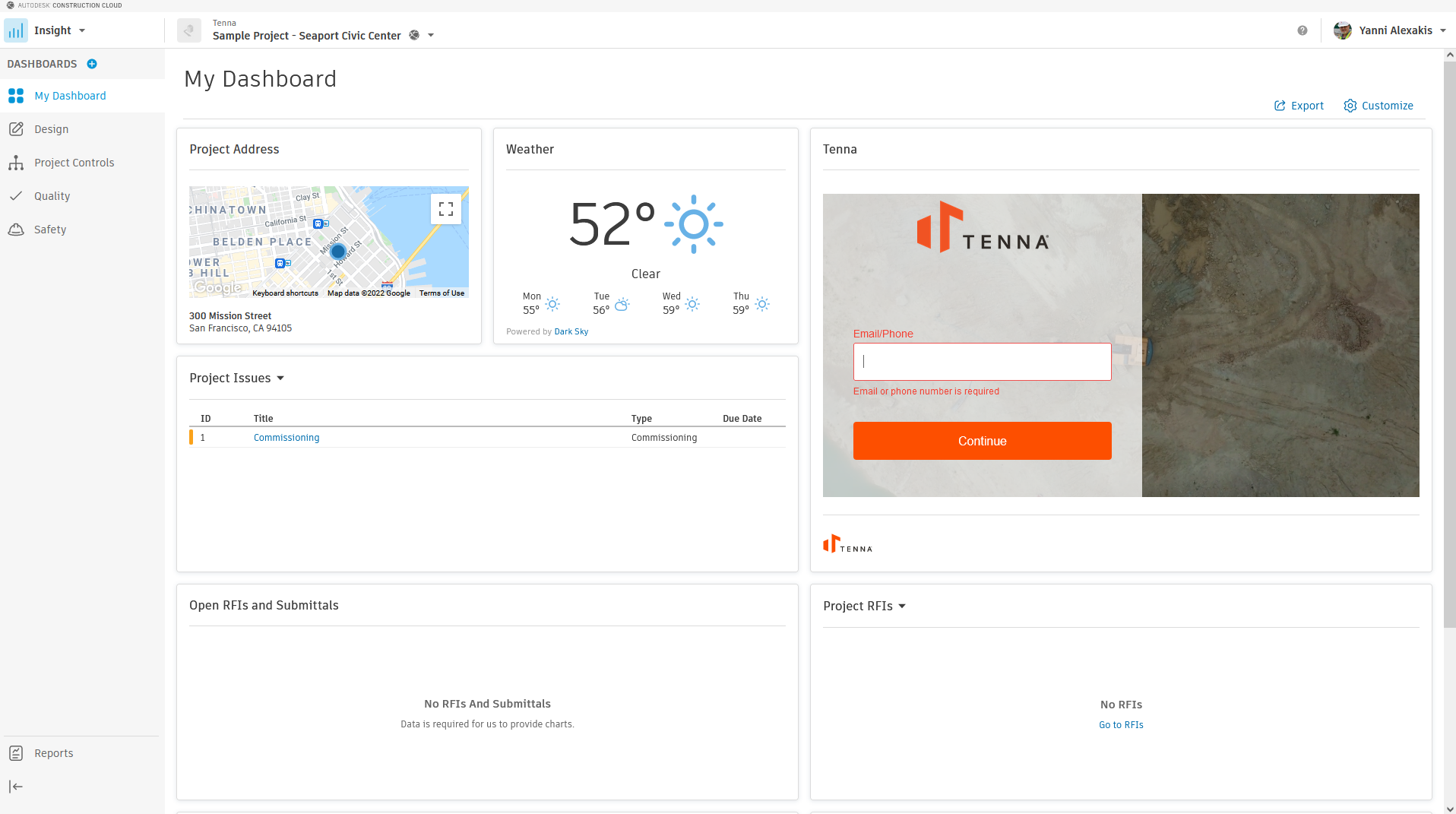Click the scroll down arrow
Image resolution: width=1456 pixels, height=814 pixels.
pyautogui.click(x=1450, y=809)
